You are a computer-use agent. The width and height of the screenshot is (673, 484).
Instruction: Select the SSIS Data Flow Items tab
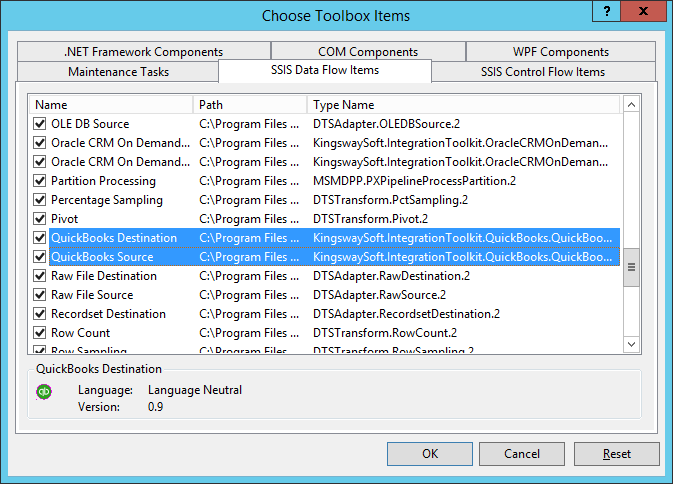coord(325,70)
